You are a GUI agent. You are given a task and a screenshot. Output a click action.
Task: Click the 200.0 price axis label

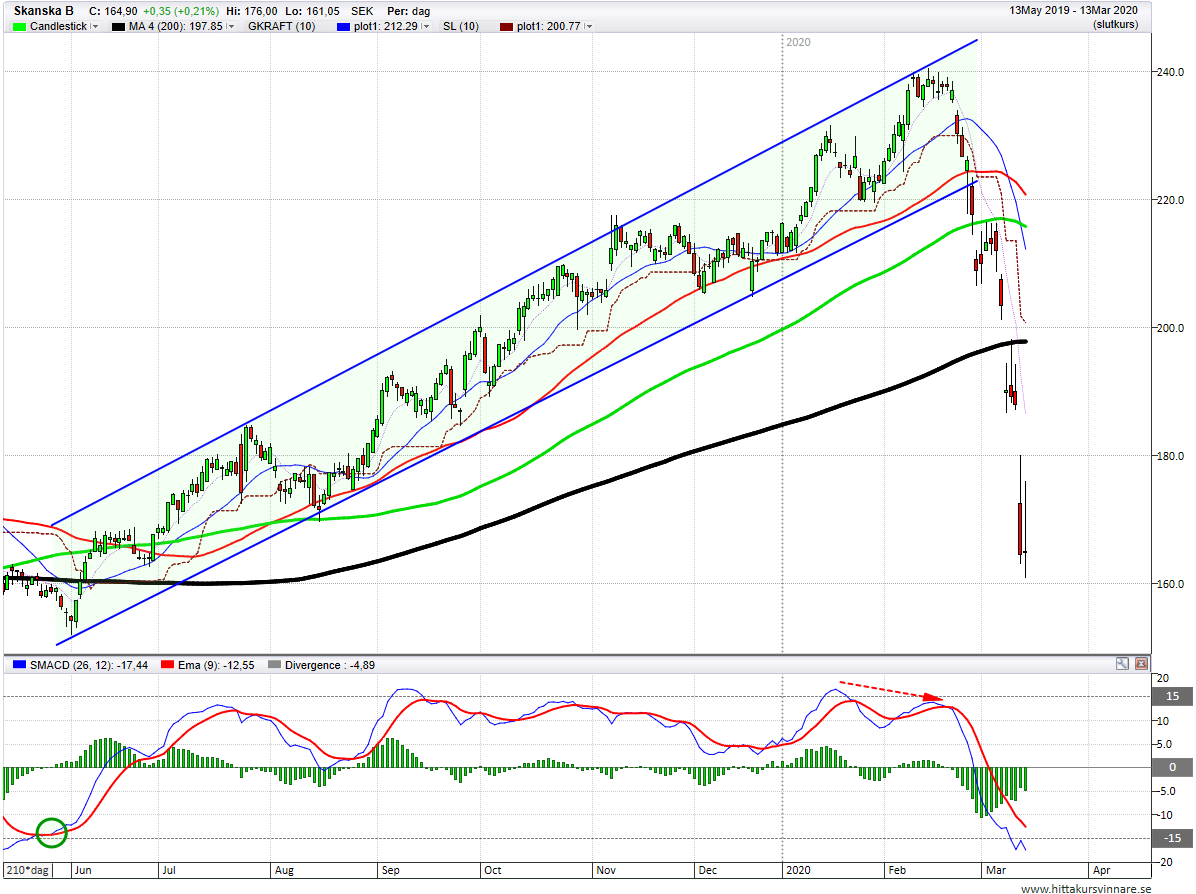point(1170,328)
